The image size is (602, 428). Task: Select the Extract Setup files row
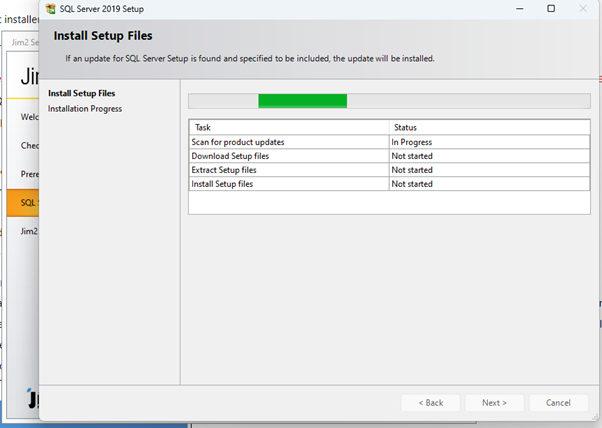coord(389,170)
